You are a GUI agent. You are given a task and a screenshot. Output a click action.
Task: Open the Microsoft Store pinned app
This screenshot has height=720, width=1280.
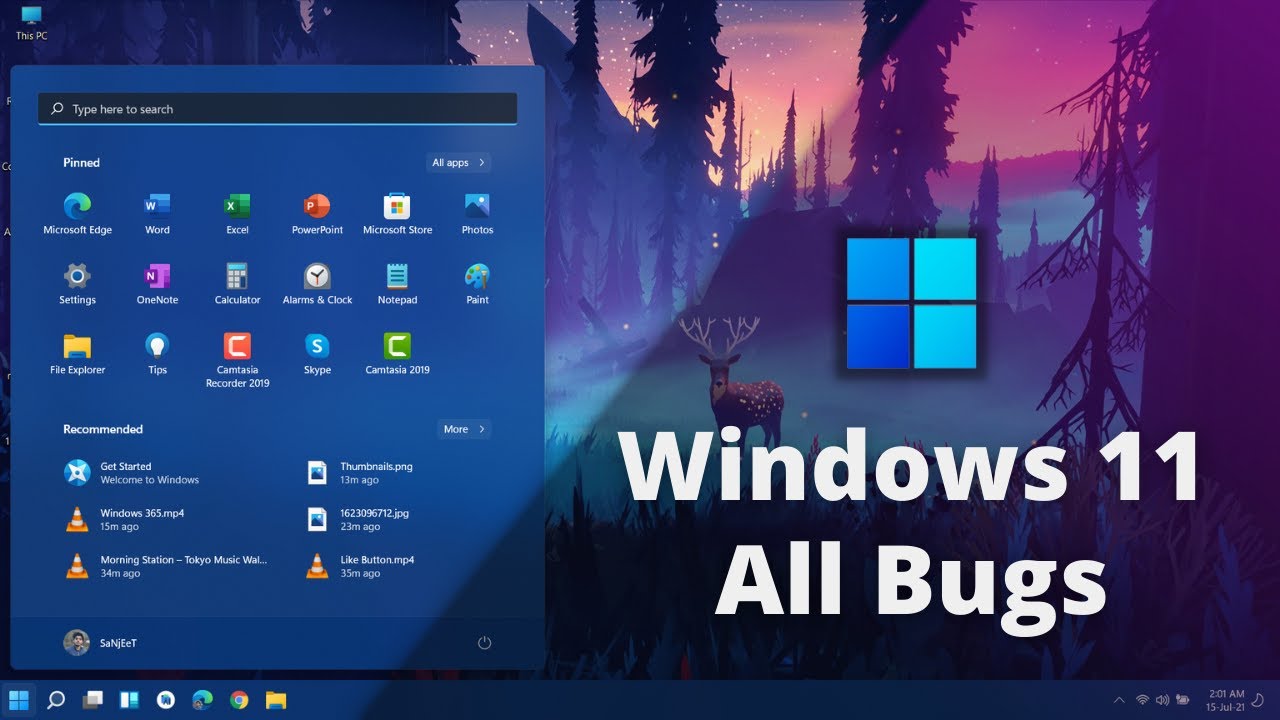[x=397, y=214]
